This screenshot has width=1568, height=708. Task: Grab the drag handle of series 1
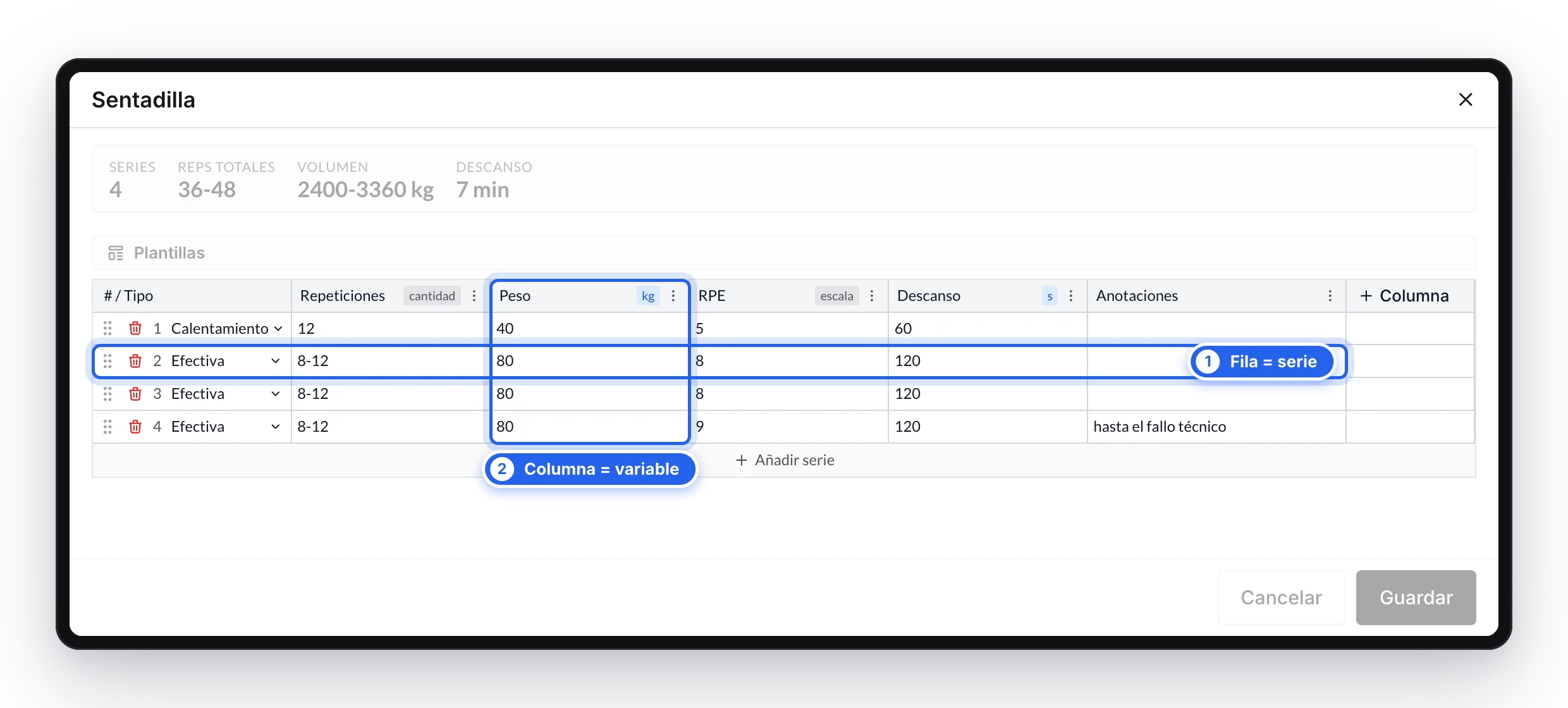pos(107,328)
